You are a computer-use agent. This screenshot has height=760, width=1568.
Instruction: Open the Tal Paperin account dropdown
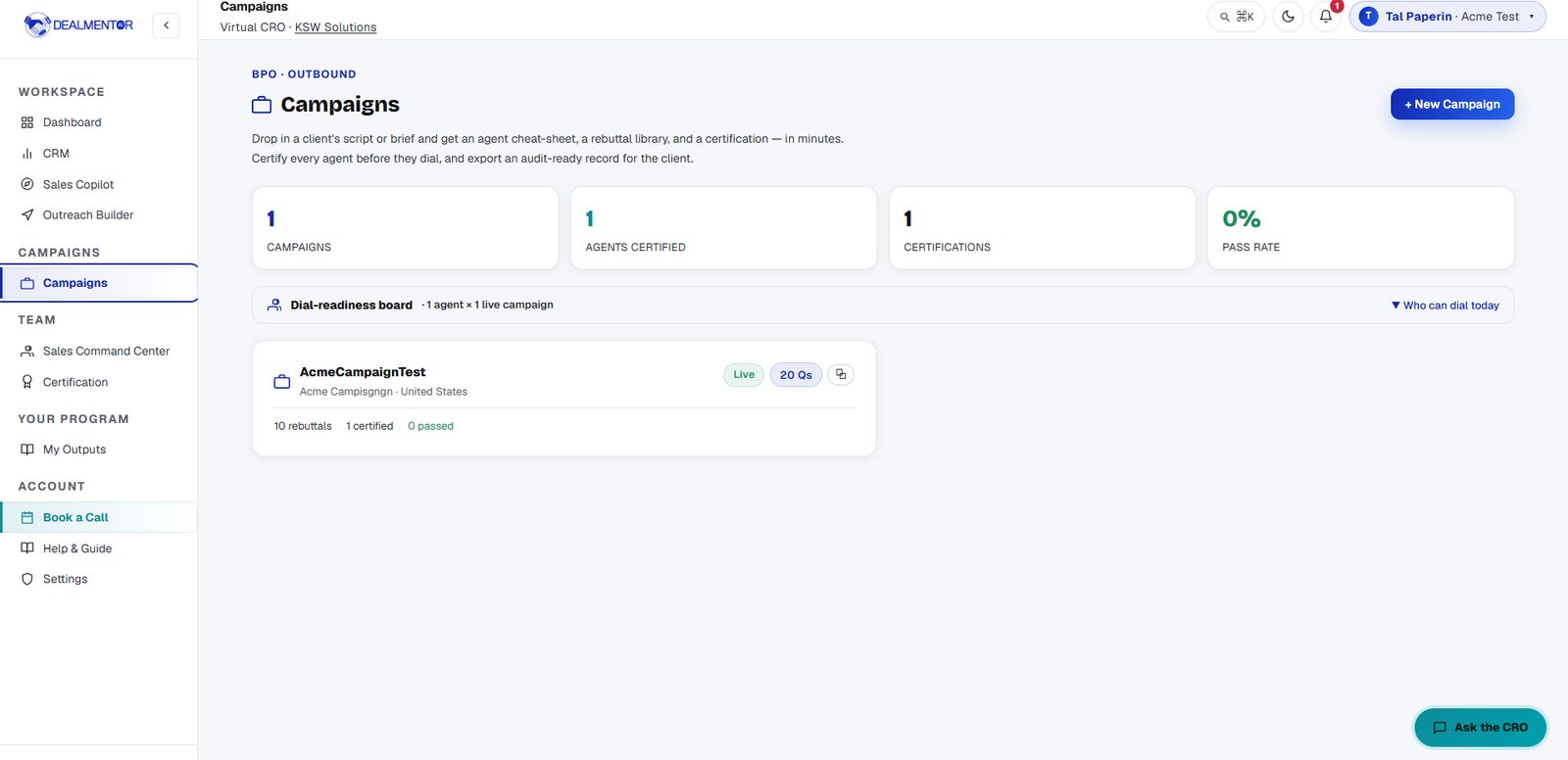[x=1447, y=17]
